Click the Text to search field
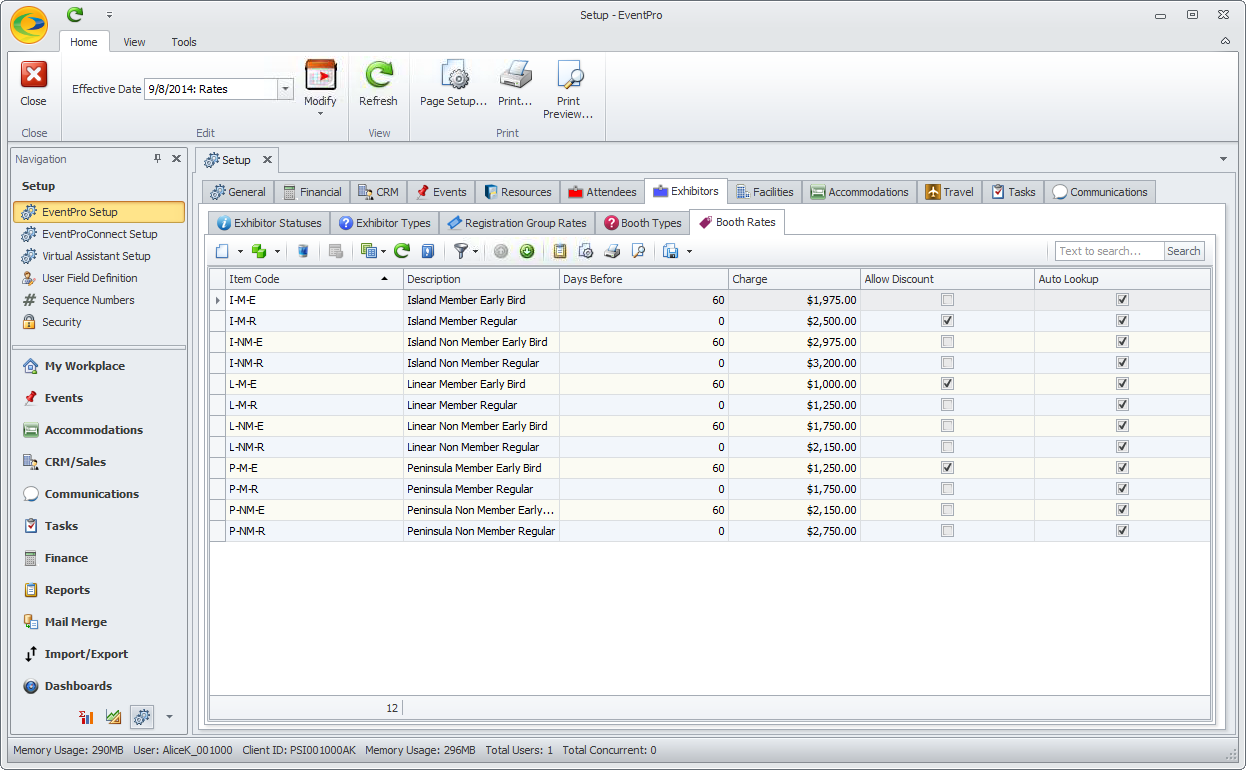Image resolution: width=1246 pixels, height=770 pixels. [1109, 251]
